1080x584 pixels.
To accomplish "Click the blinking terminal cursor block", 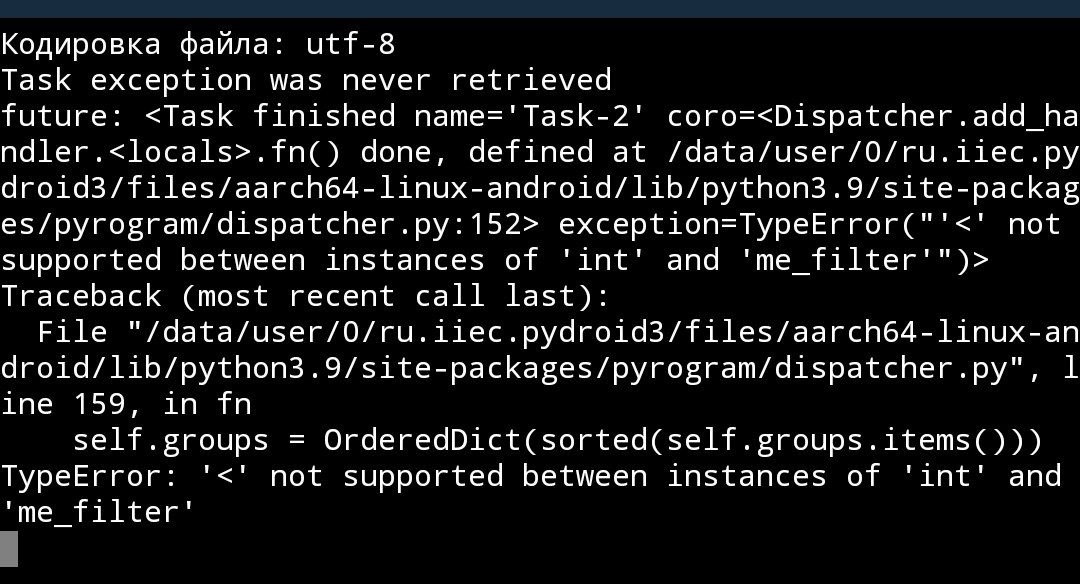I will click(x=9, y=548).
